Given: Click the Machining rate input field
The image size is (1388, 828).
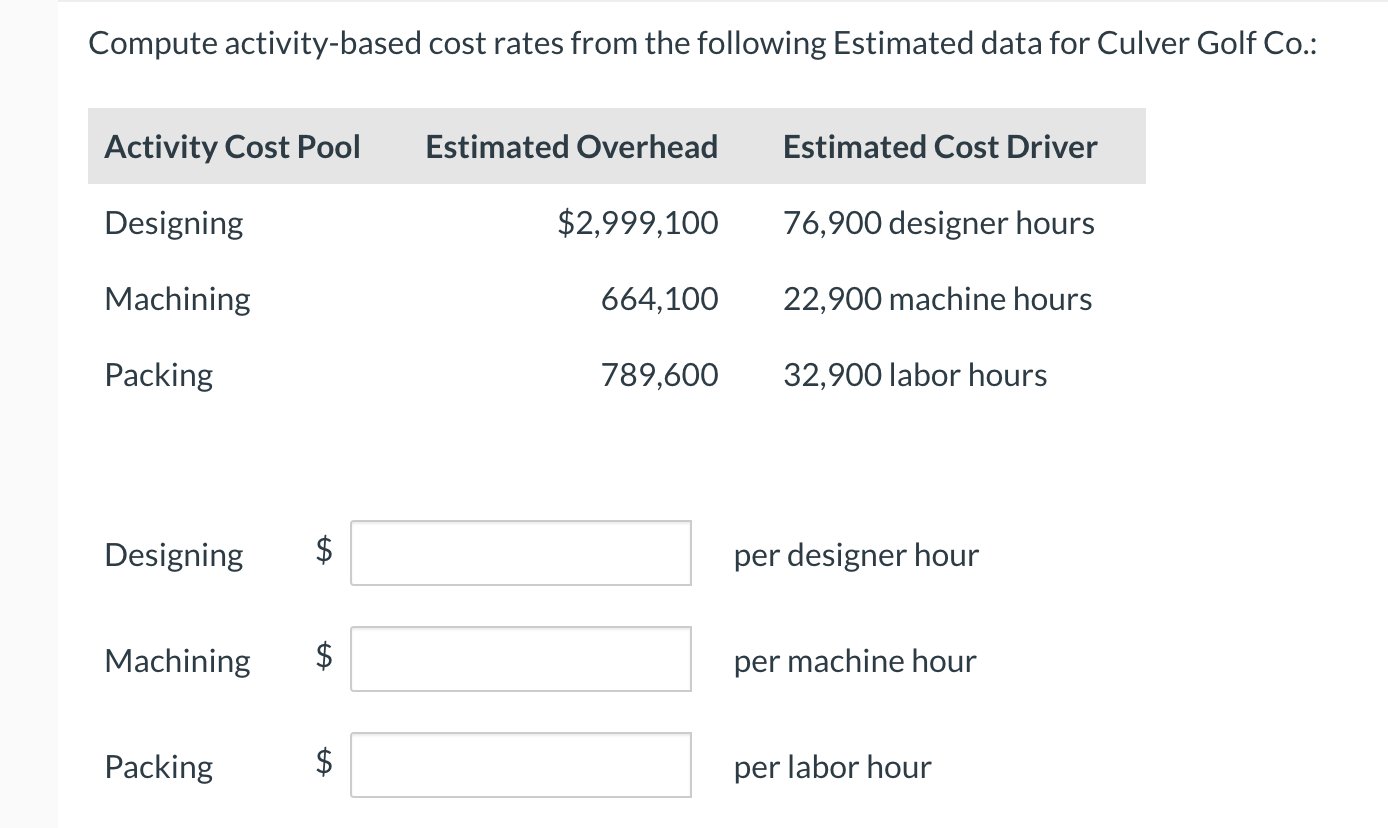Looking at the screenshot, I should point(520,658).
